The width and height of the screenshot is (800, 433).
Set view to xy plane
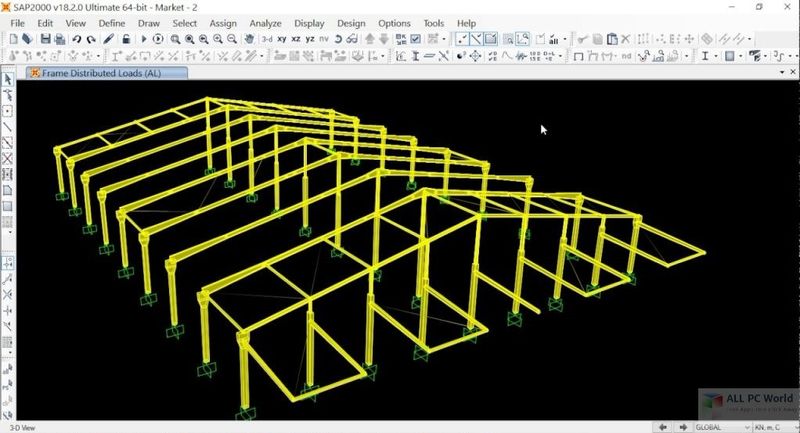click(284, 39)
